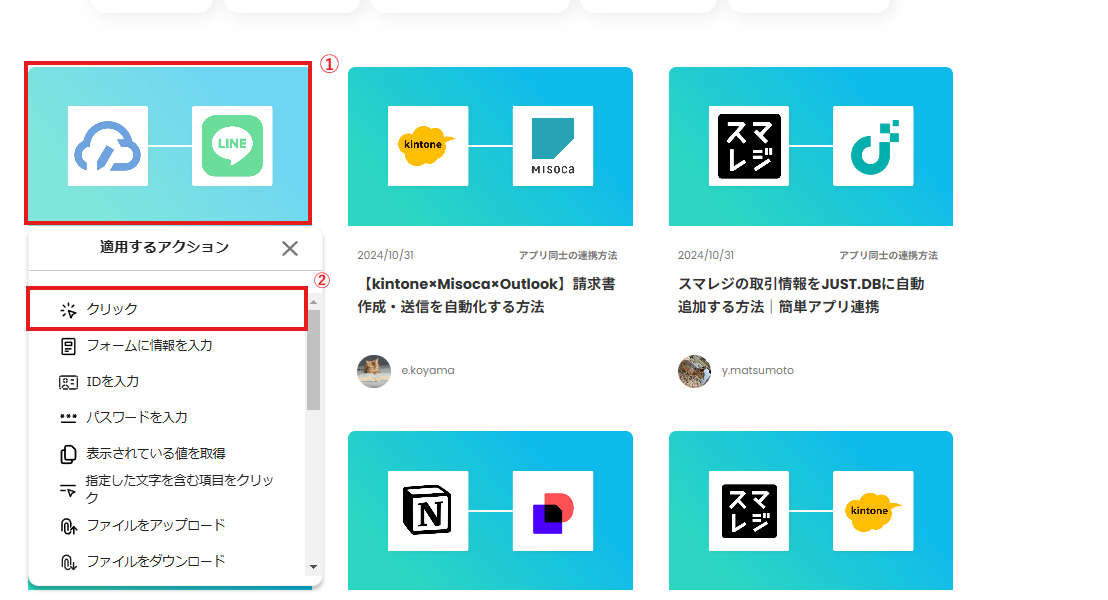
Task: Open the Notion article thumbnail
Action: point(490,510)
